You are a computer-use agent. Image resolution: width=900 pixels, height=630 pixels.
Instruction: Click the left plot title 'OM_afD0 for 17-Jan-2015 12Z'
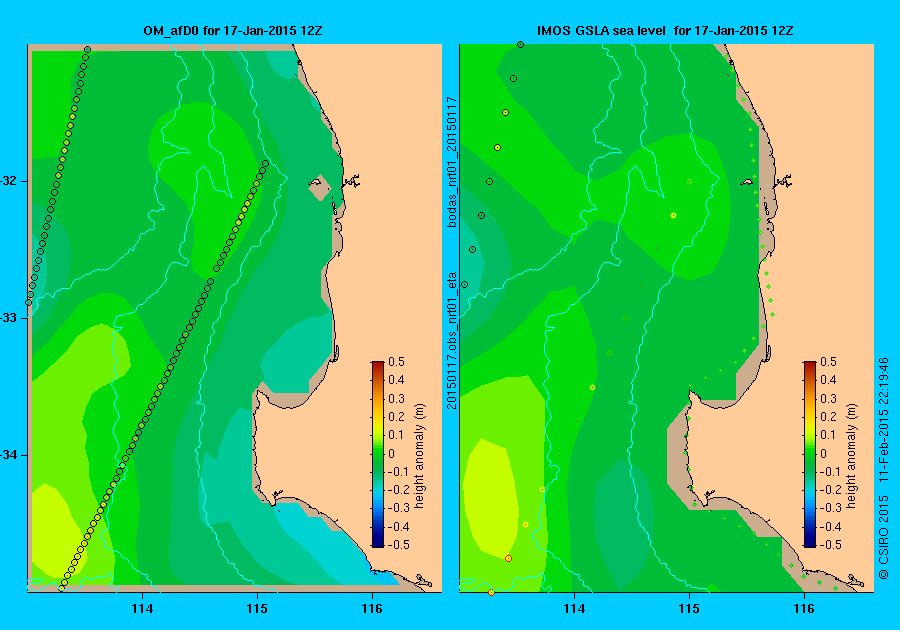point(232,31)
